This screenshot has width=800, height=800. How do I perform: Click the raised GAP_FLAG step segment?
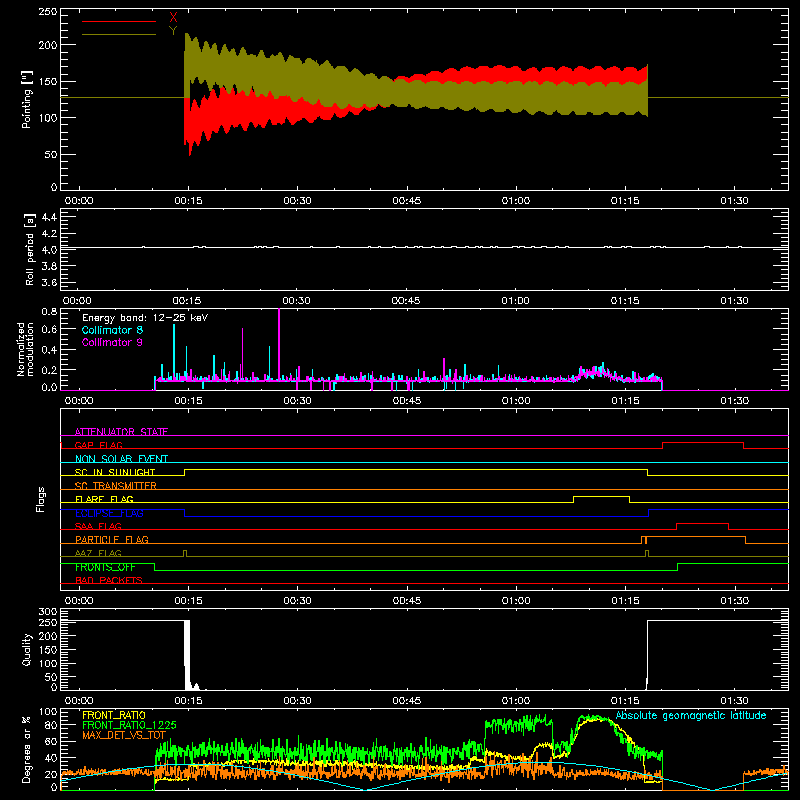click(x=703, y=443)
